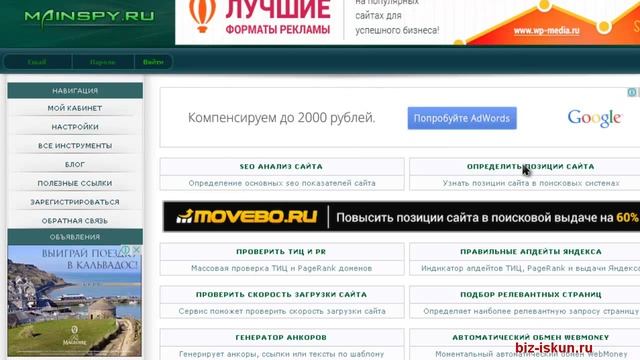Click the Навигация section header
Screen dimensions: 640x360
point(75,91)
